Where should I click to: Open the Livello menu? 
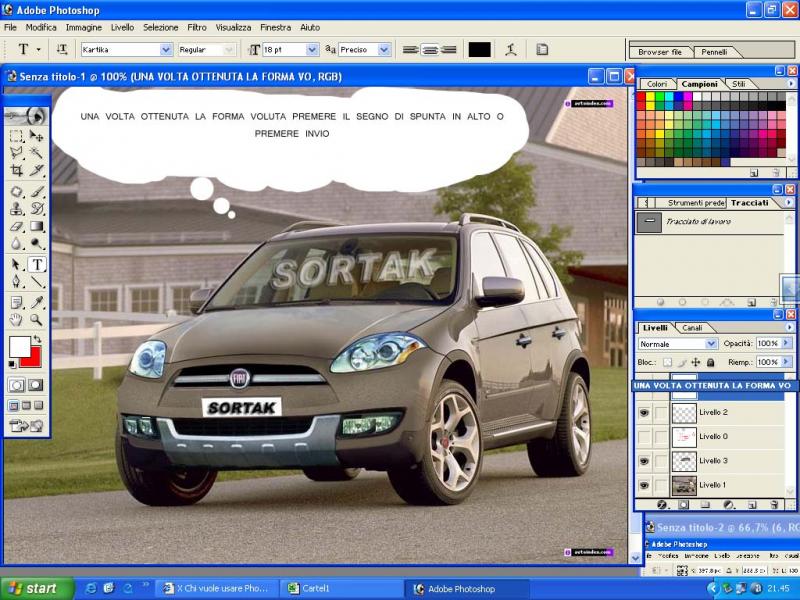tap(122, 28)
